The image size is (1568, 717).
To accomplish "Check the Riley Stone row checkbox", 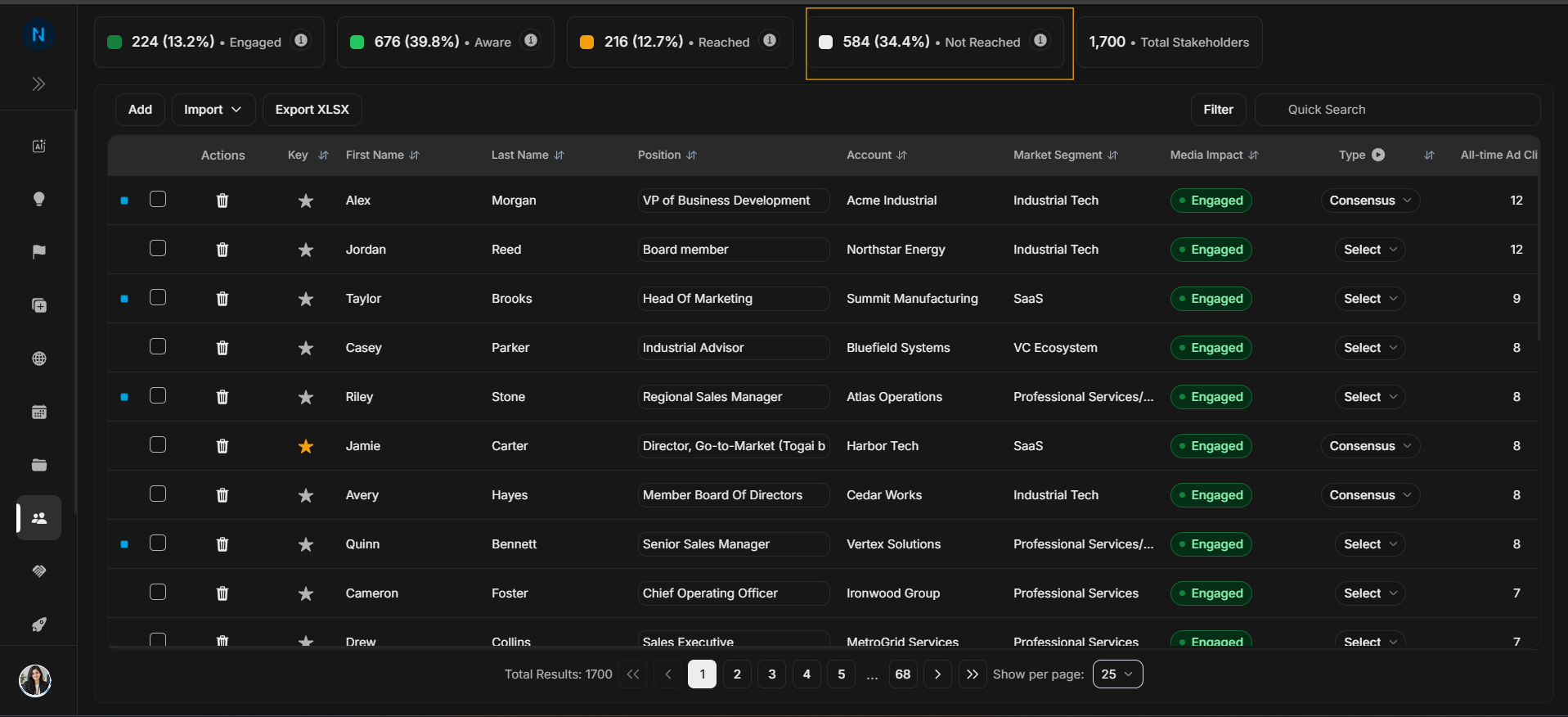I will pos(158,395).
